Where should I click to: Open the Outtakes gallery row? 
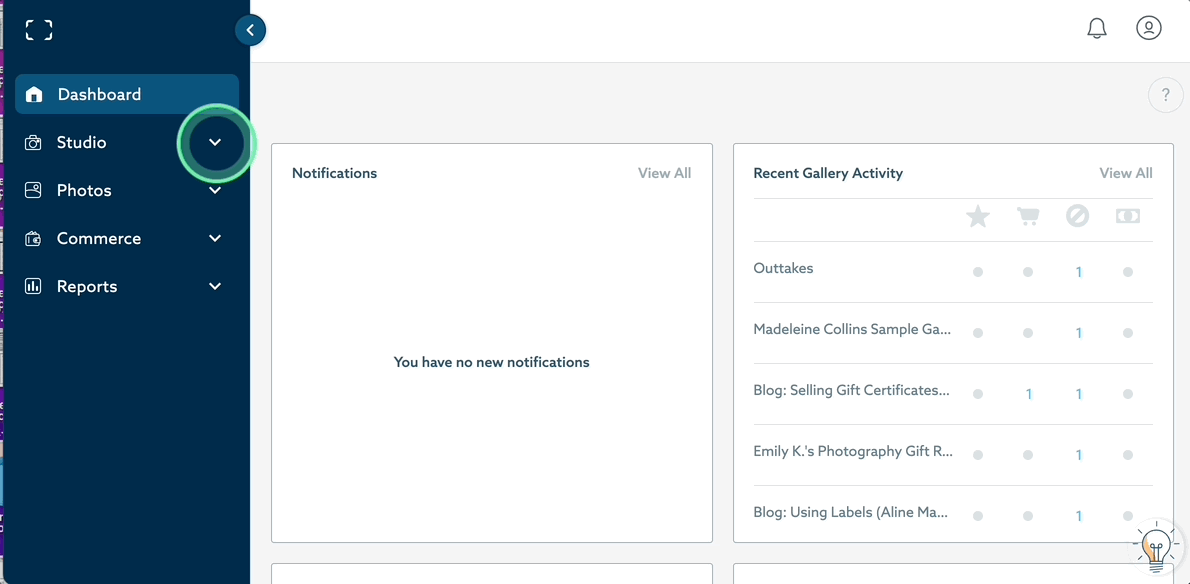coord(783,268)
